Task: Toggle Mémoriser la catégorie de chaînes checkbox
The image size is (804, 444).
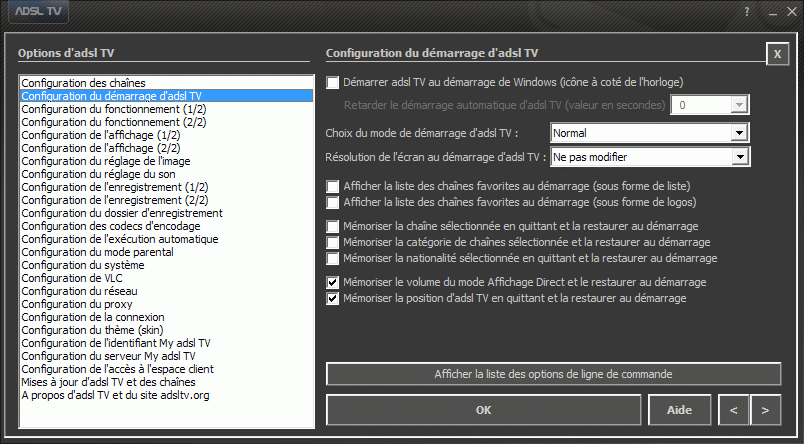Action: click(332, 243)
